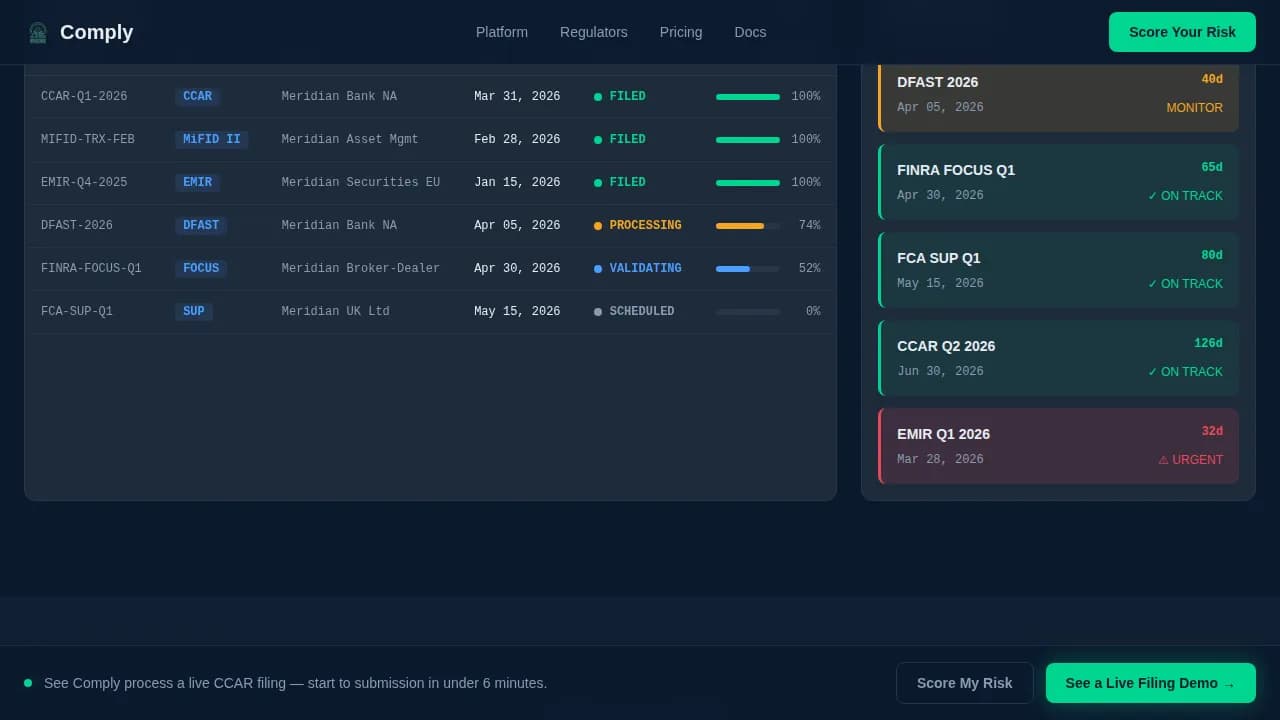
Task: Click the Score Your Risk button
Action: (x=1182, y=32)
